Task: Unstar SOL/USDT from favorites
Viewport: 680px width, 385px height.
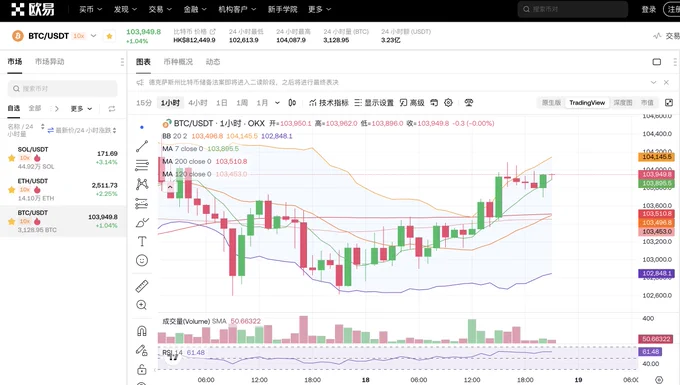Action: pos(11,158)
